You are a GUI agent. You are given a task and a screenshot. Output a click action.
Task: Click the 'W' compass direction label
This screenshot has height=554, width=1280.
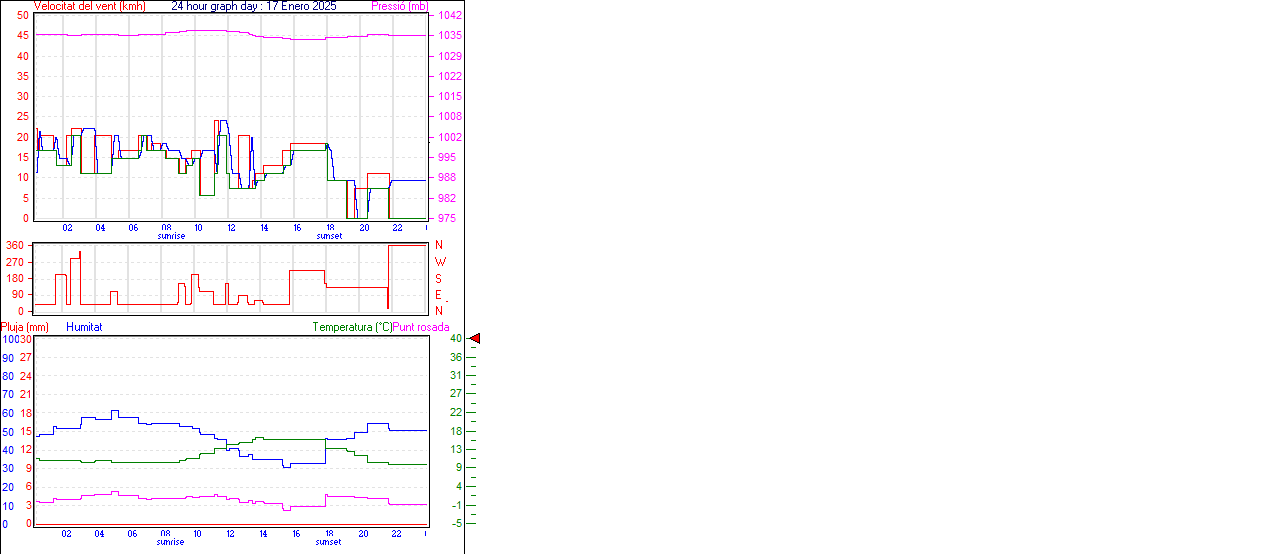[439, 262]
